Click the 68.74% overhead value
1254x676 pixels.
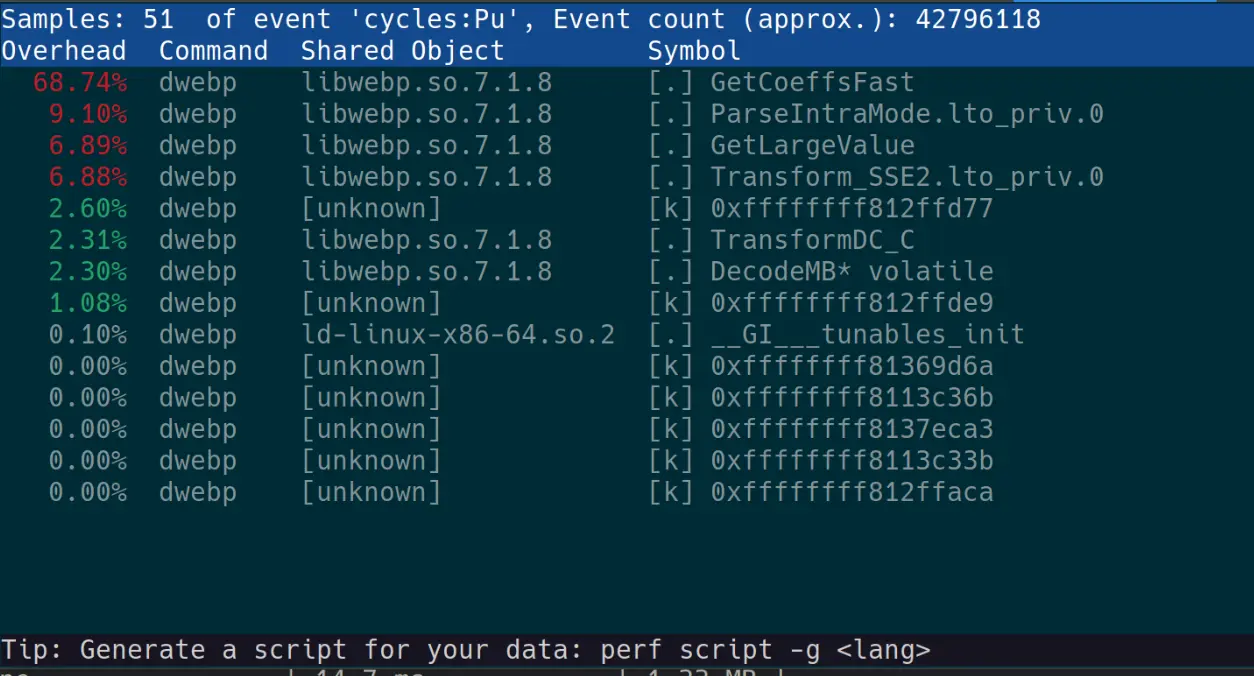point(80,82)
